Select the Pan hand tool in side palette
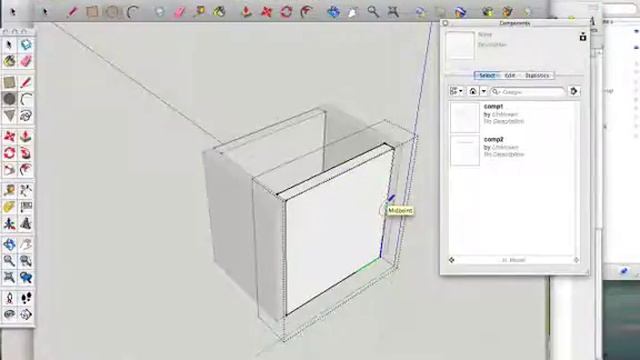 26,244
